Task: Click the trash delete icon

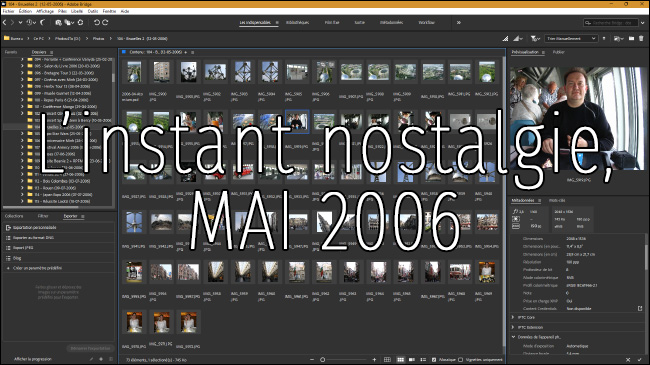Action: pyautogui.click(x=641, y=39)
